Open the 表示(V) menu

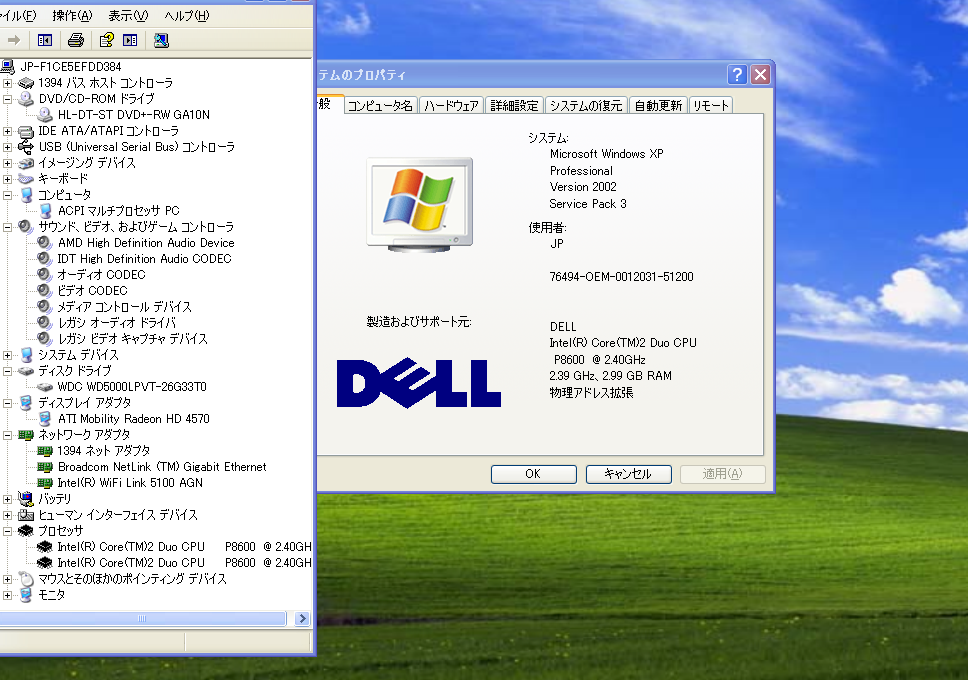click(x=128, y=15)
